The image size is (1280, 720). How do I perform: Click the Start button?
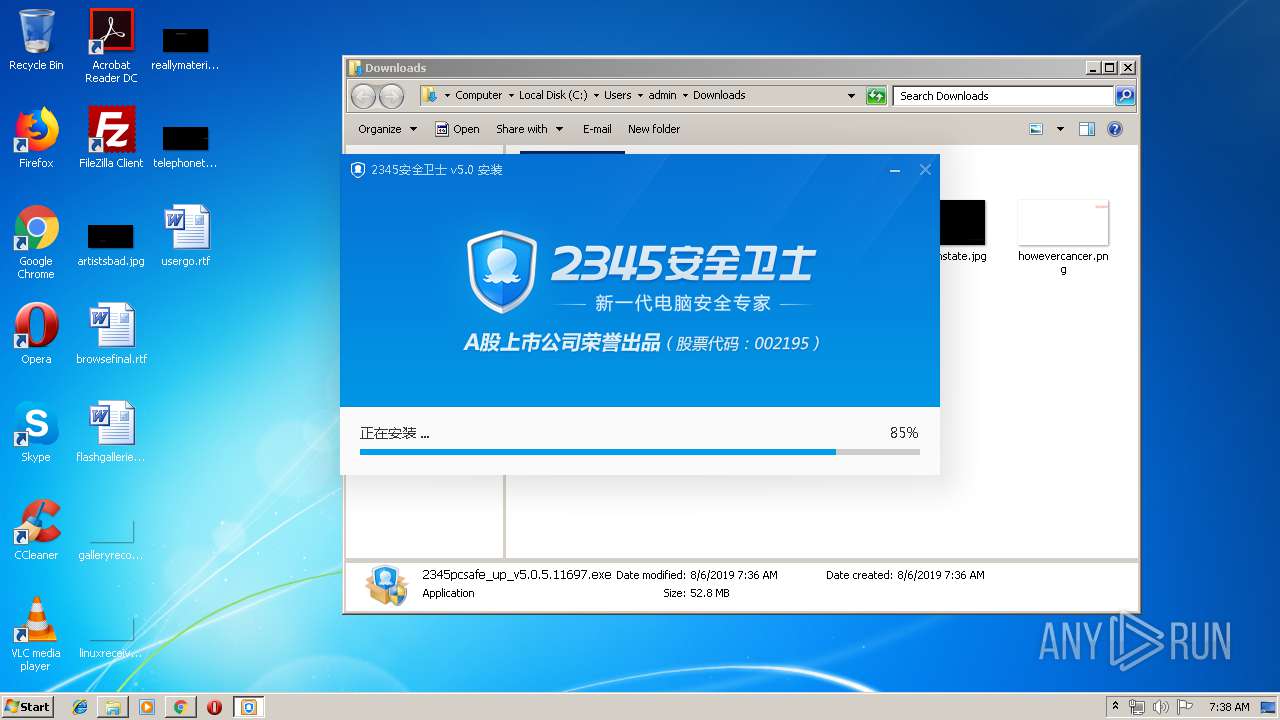click(28, 707)
